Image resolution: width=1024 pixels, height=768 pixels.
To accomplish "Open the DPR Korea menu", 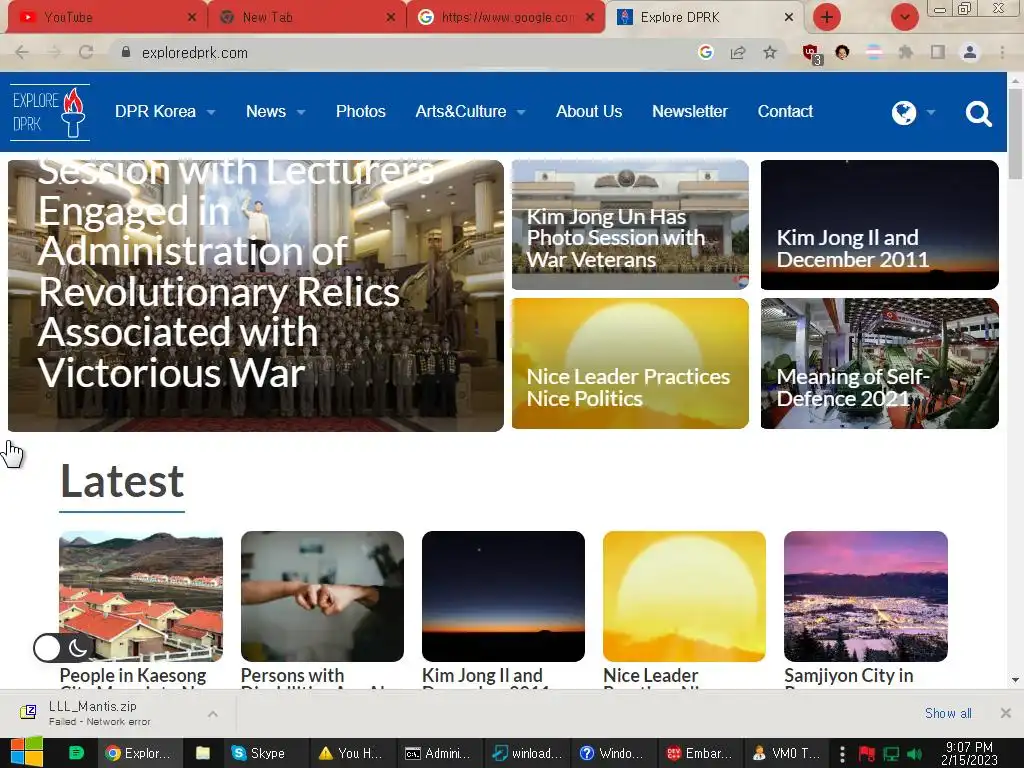I will 155,112.
